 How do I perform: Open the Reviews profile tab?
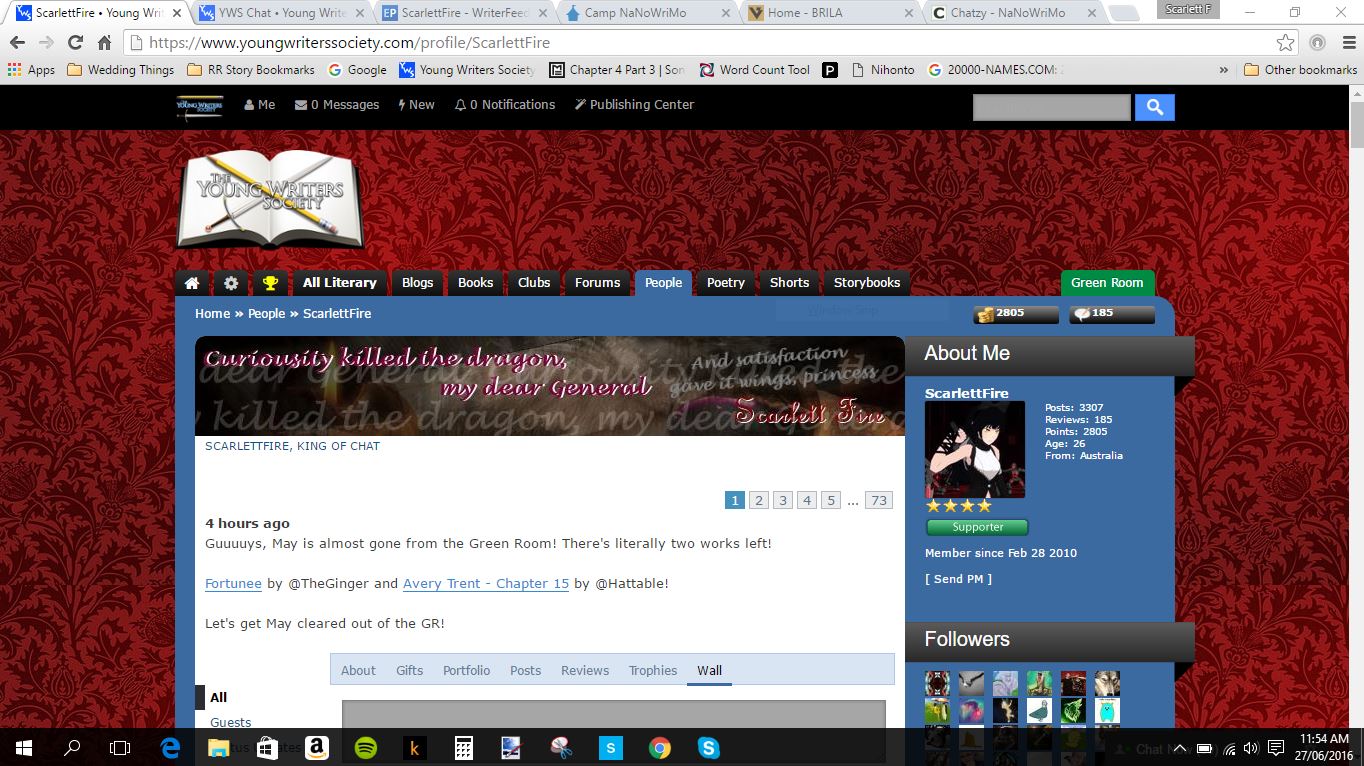click(x=585, y=671)
